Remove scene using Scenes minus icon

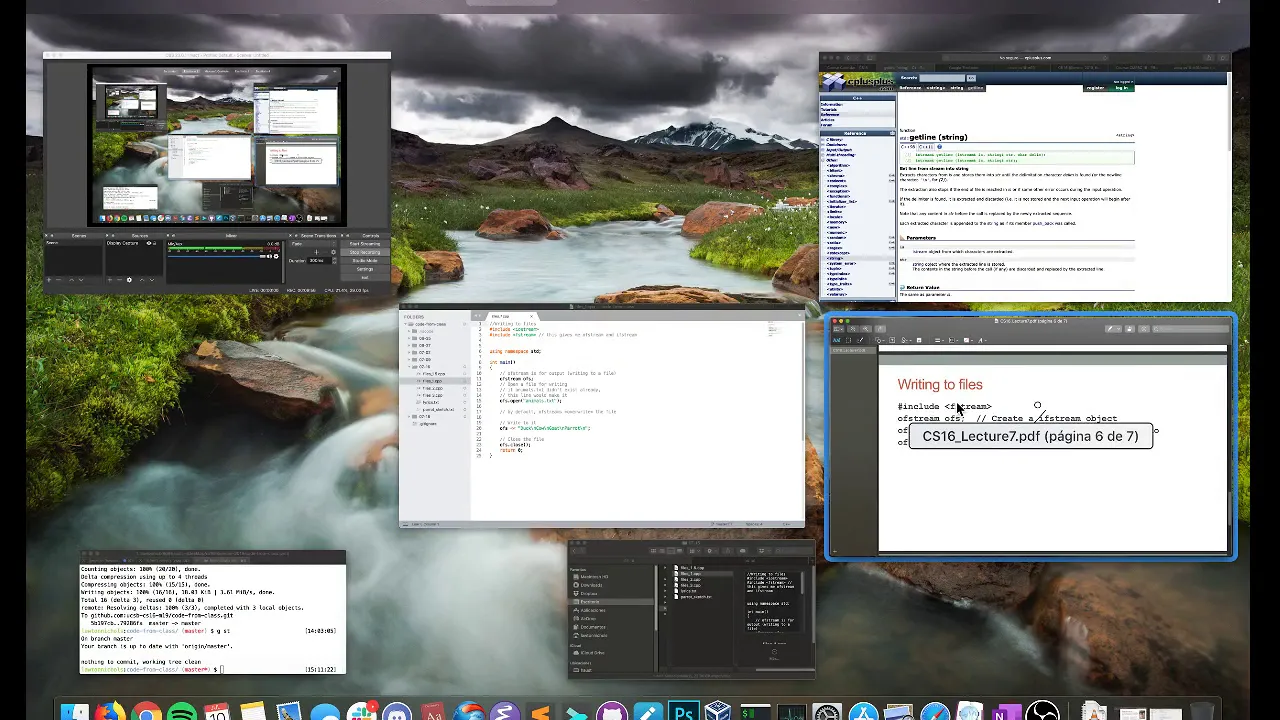pyautogui.click(x=58, y=280)
